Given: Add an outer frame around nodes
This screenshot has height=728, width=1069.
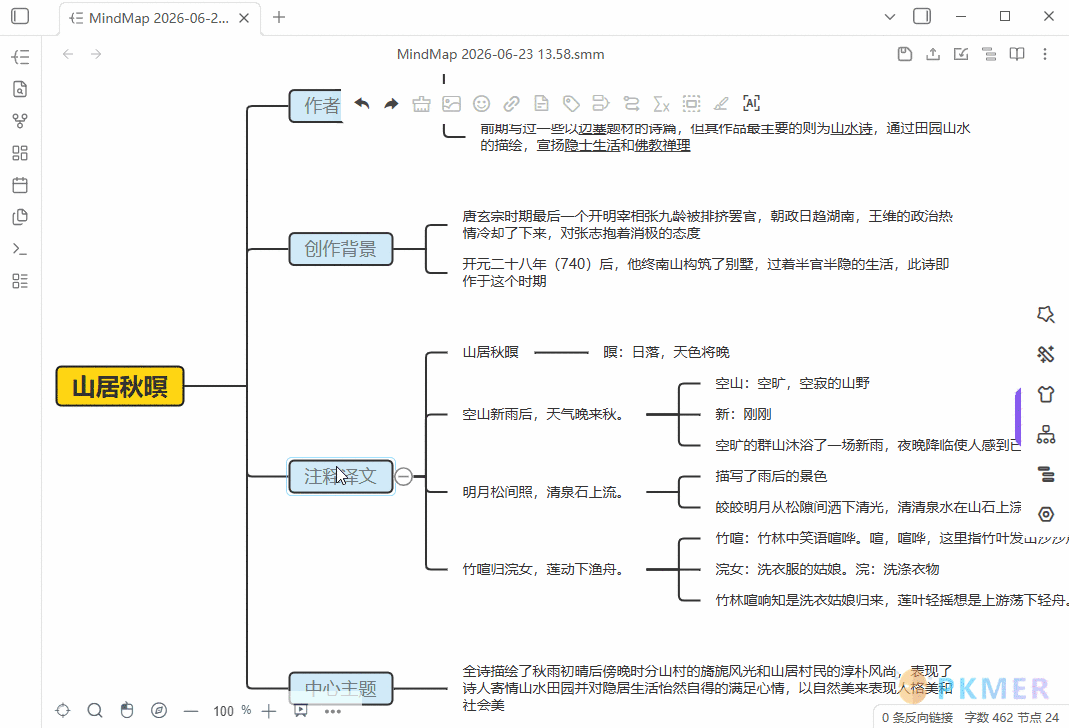Looking at the screenshot, I should pos(691,104).
